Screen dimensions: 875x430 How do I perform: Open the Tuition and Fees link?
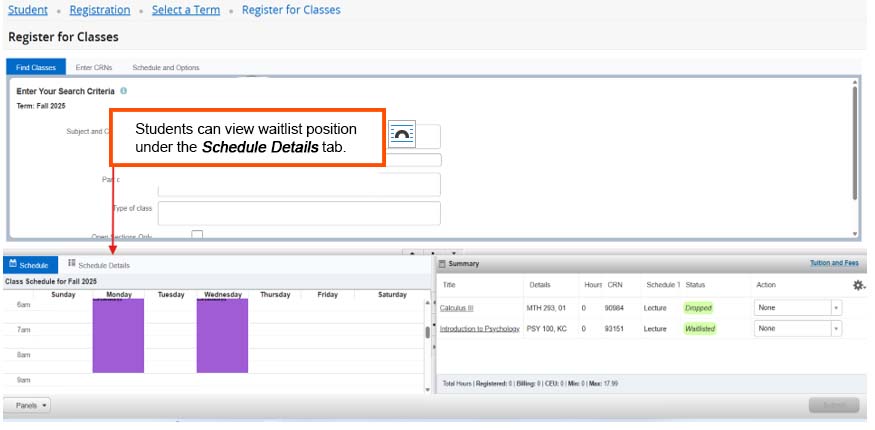point(834,264)
